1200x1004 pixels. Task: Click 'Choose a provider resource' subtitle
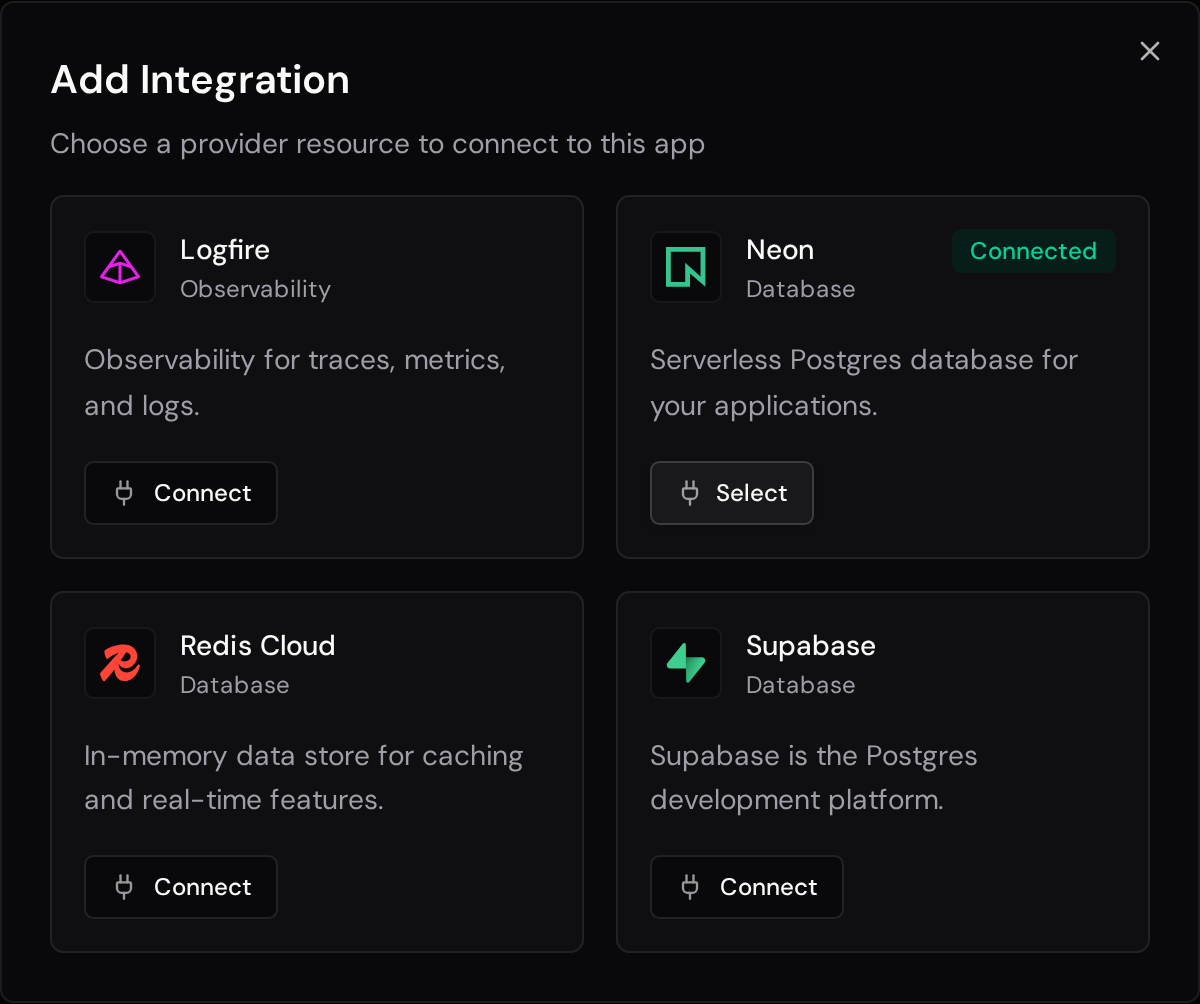tap(378, 144)
